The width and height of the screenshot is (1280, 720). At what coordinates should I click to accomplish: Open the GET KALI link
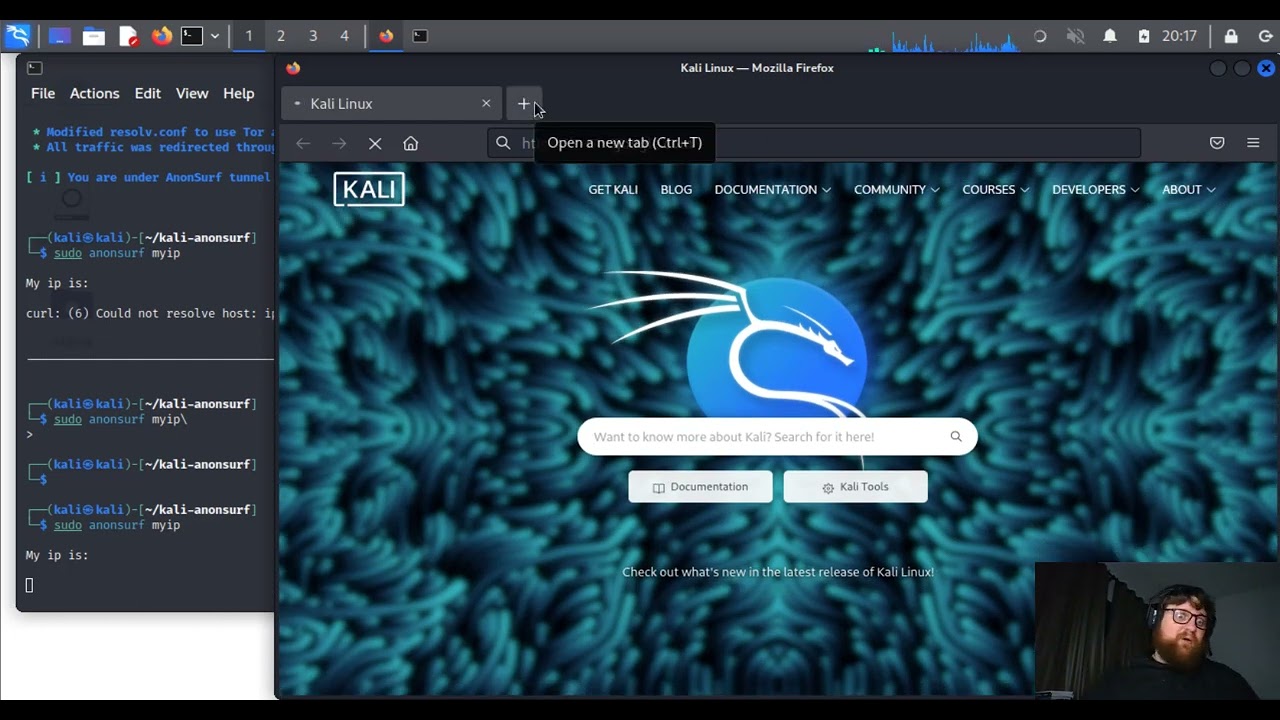(x=613, y=189)
